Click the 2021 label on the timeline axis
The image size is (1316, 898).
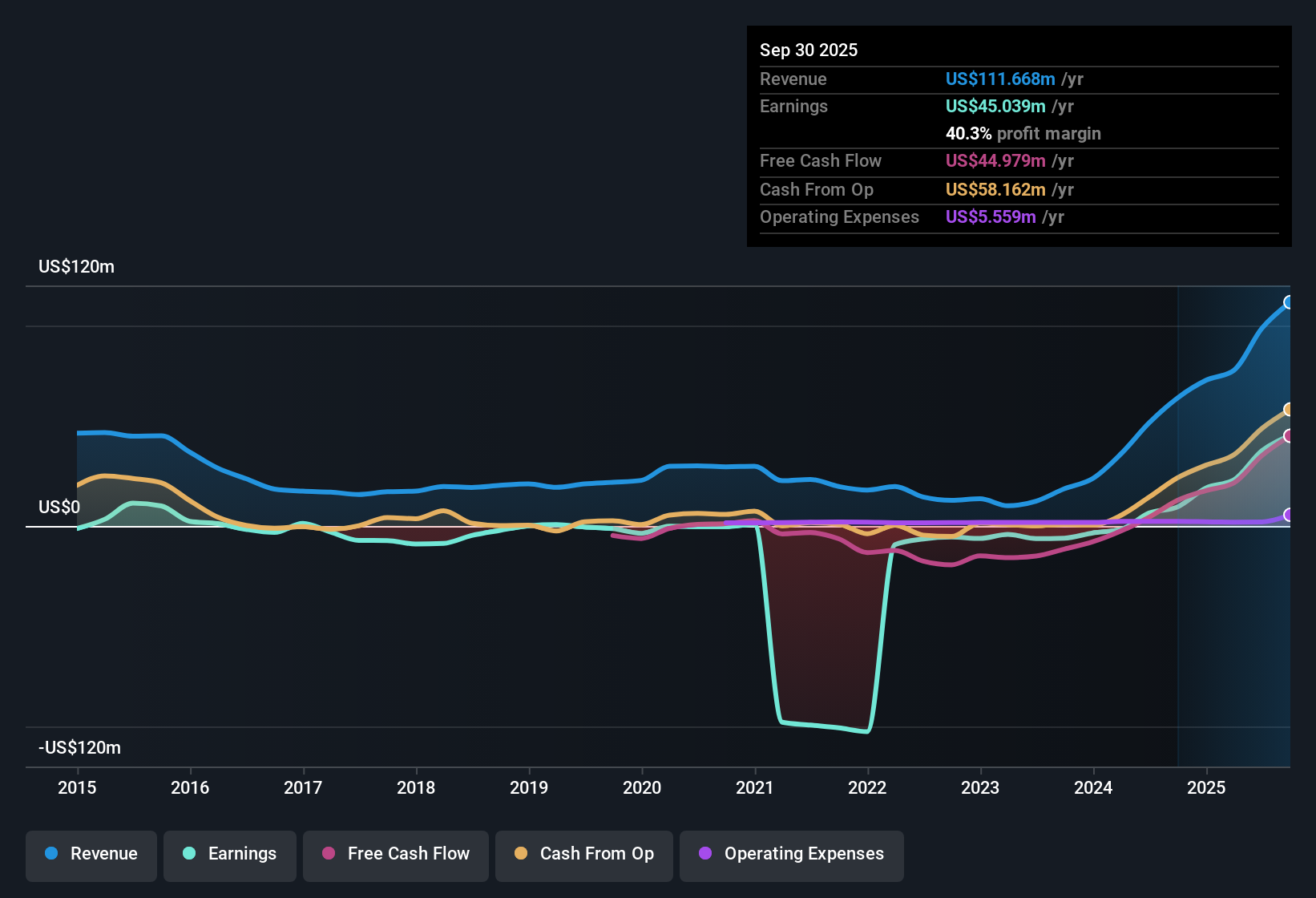754,788
